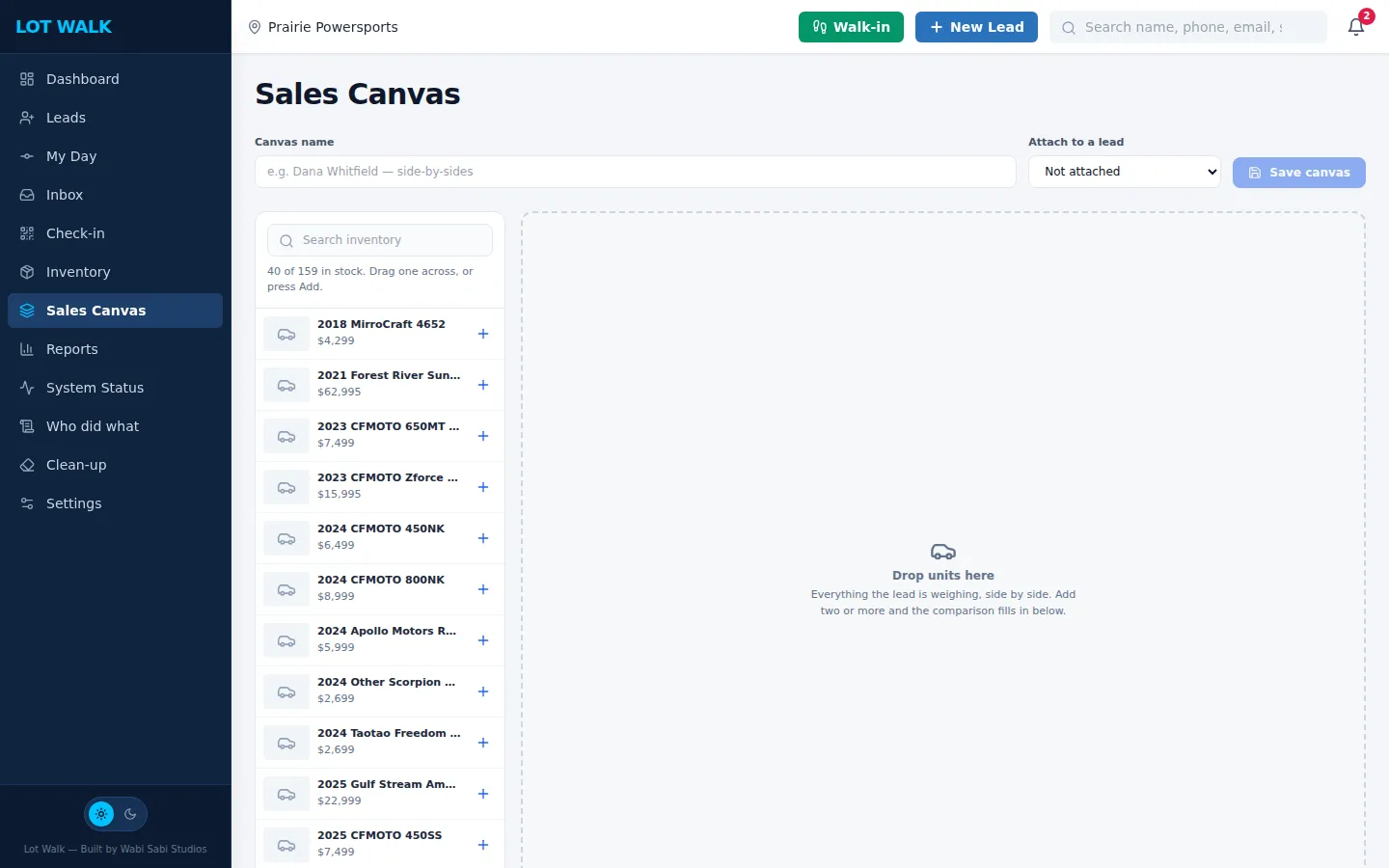
Task: Open Who did what log
Action: coord(115,426)
